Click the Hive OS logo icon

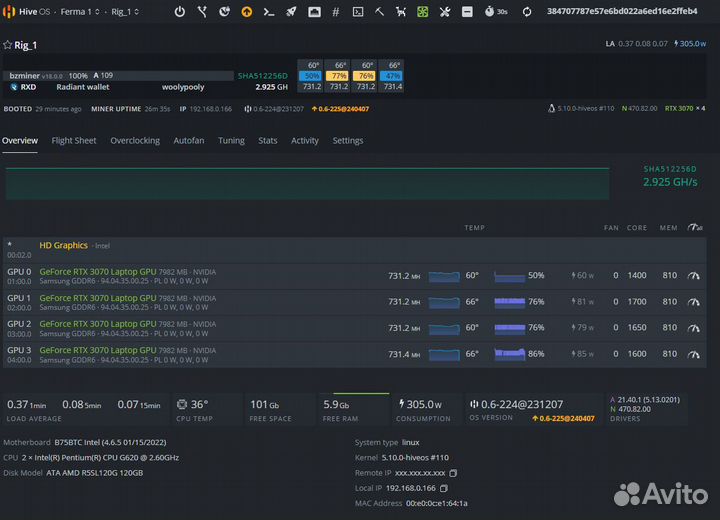[x=9, y=11]
